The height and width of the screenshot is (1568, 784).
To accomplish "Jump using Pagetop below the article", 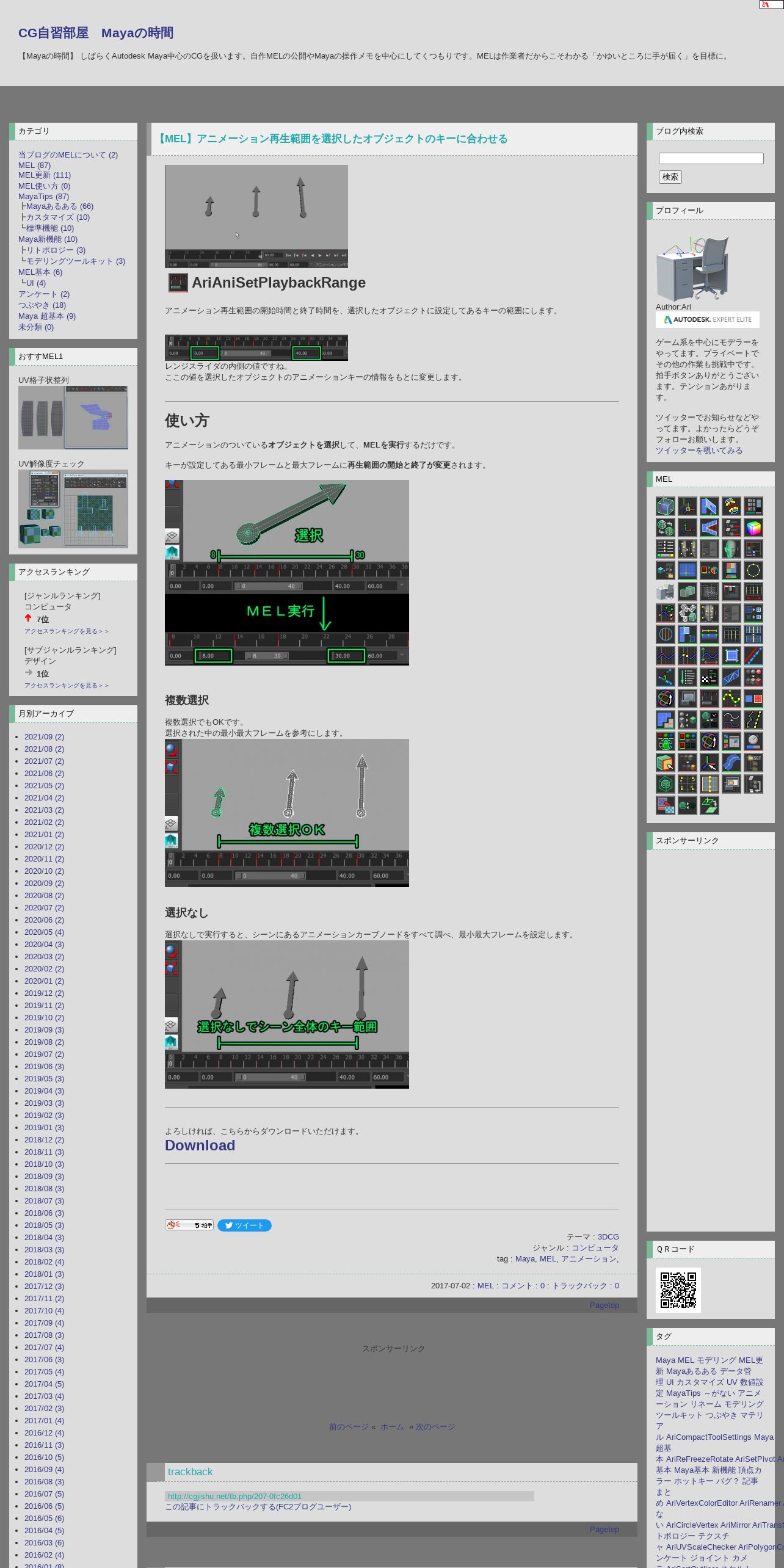I will 604,1305.
